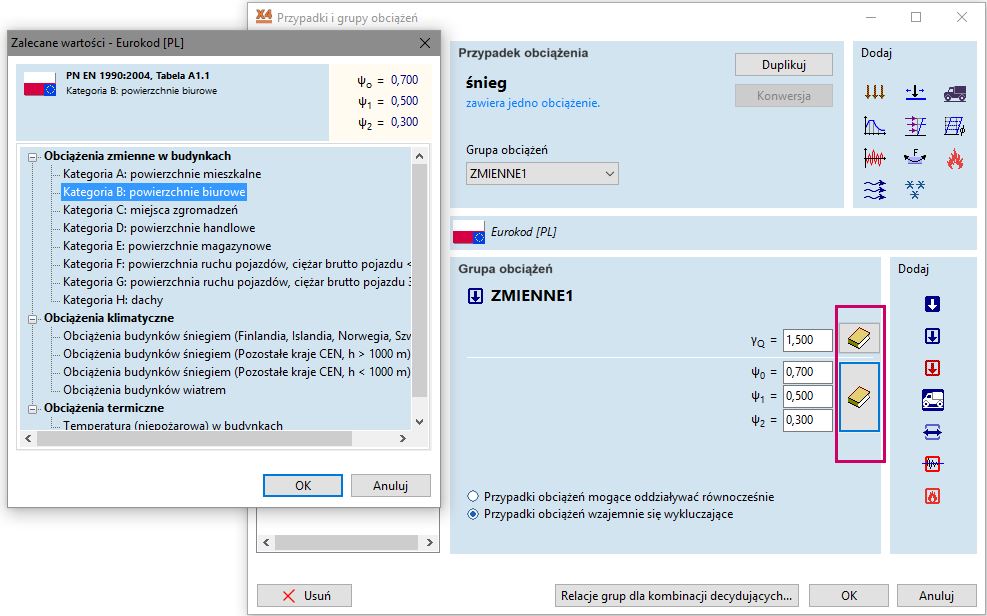
Task: Add a wind load case using wavy arrows icon
Action: tap(875, 190)
